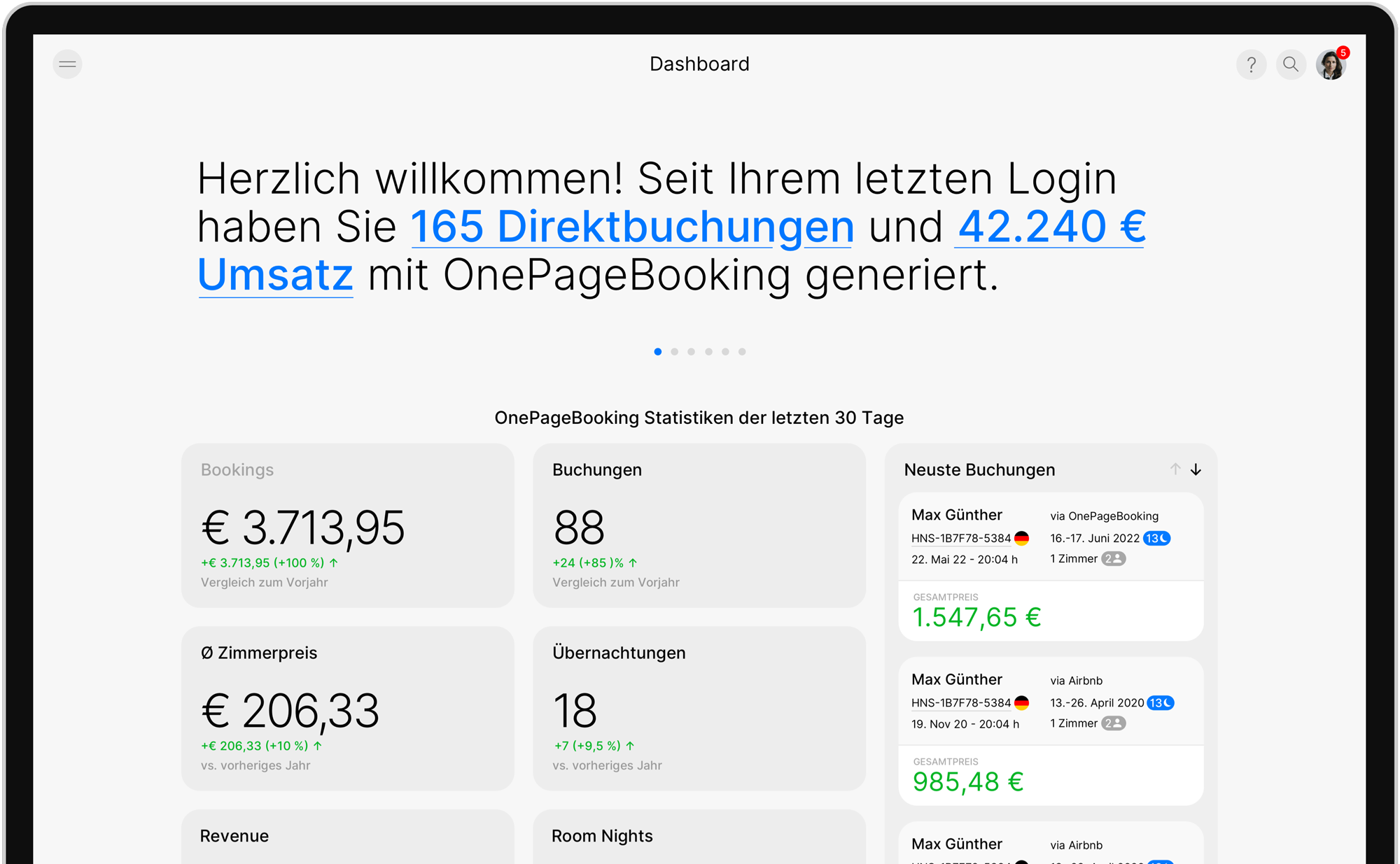Open the Ø Zimmerpreis statistics card
This screenshot has height=864, width=1400.
347,708
